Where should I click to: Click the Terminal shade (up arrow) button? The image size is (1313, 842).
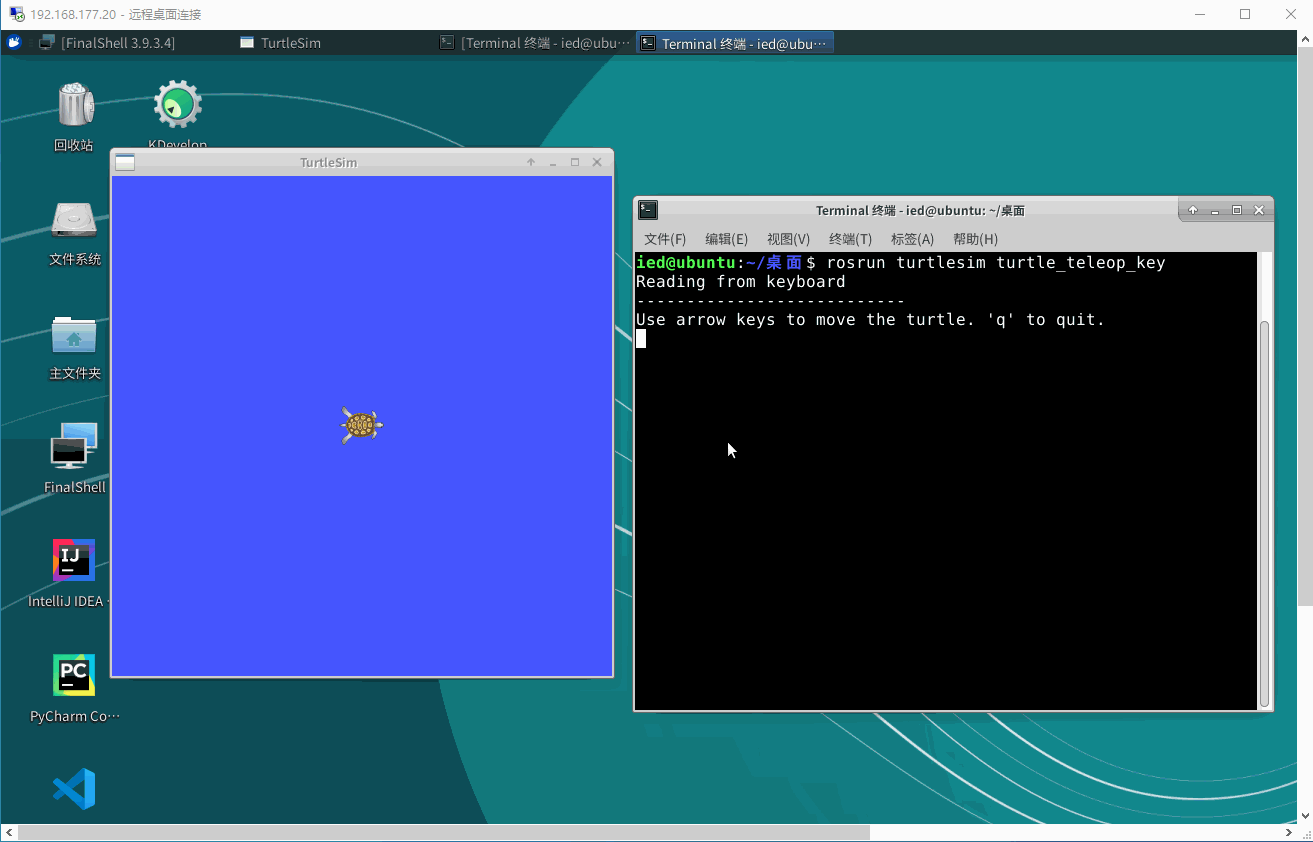point(1193,210)
